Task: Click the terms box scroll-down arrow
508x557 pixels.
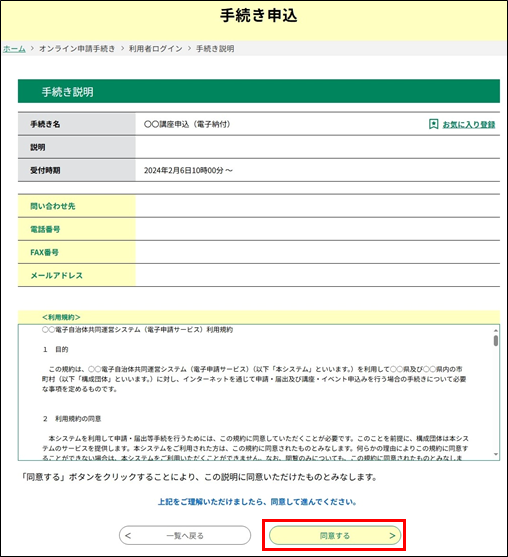Action: [x=496, y=454]
